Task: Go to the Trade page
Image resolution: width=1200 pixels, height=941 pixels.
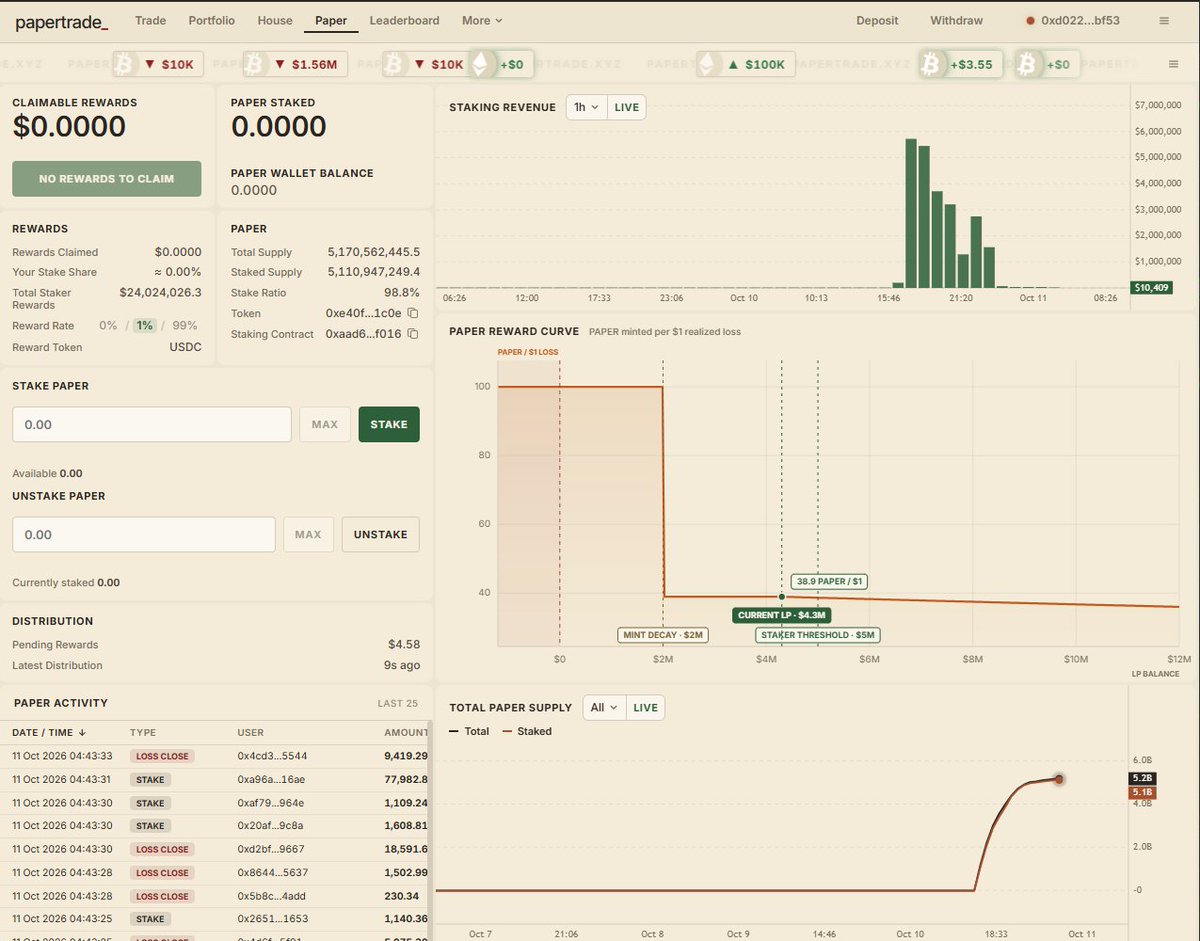Action: 150,20
